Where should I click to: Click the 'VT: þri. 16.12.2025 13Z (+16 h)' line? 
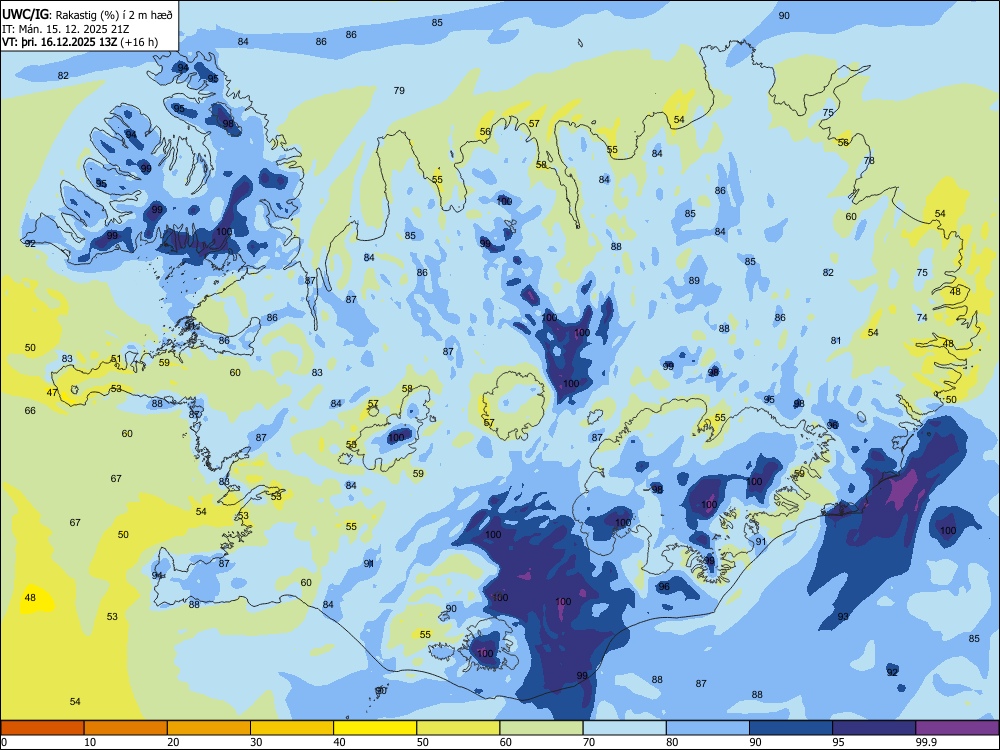[x=80, y=42]
